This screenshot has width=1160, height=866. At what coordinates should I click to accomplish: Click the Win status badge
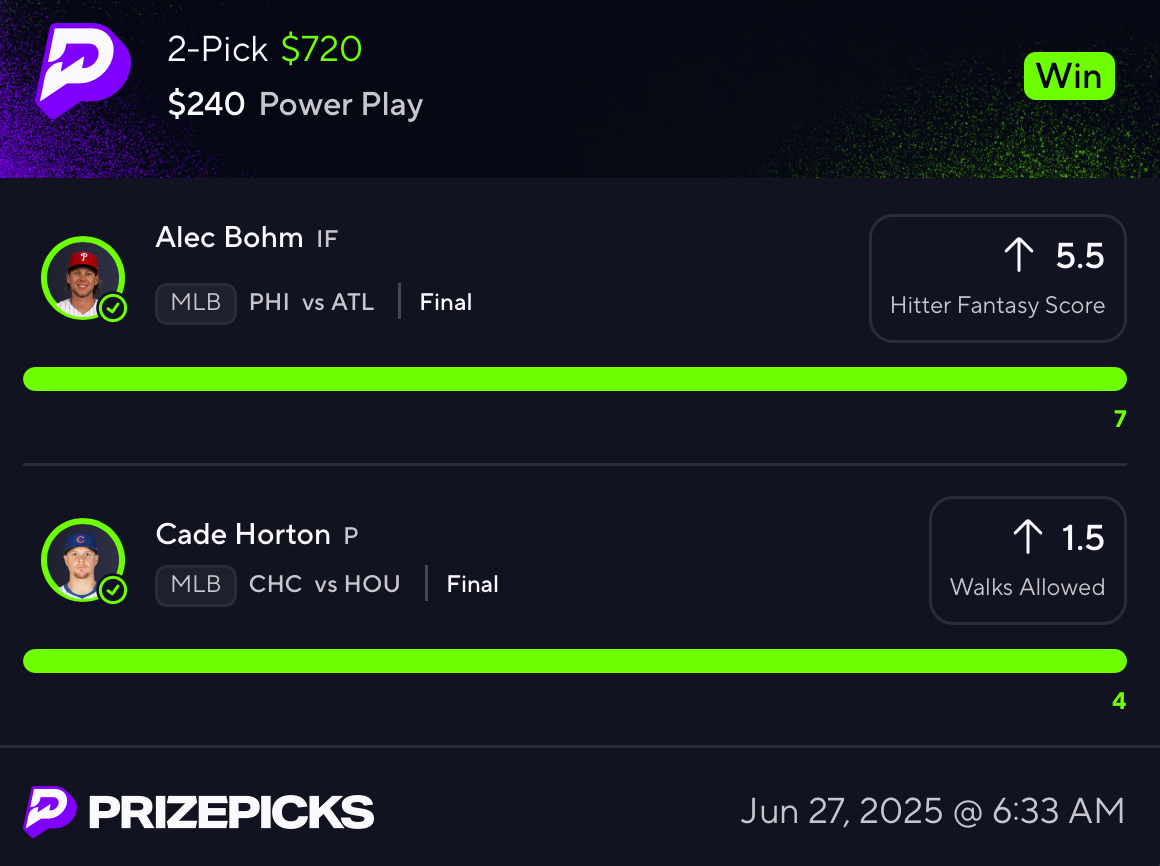pos(1069,76)
